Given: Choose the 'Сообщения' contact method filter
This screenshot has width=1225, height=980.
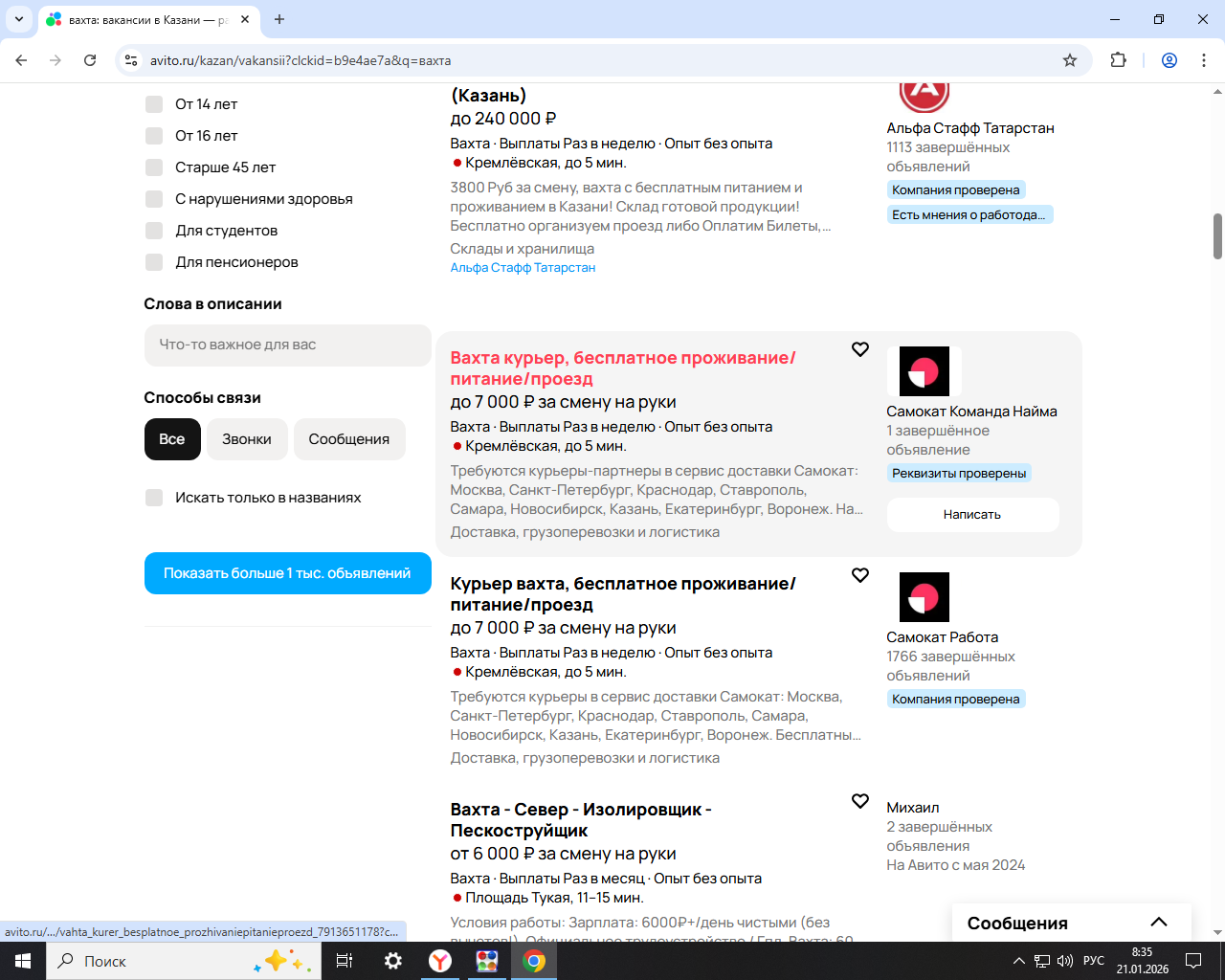Looking at the screenshot, I should [349, 439].
